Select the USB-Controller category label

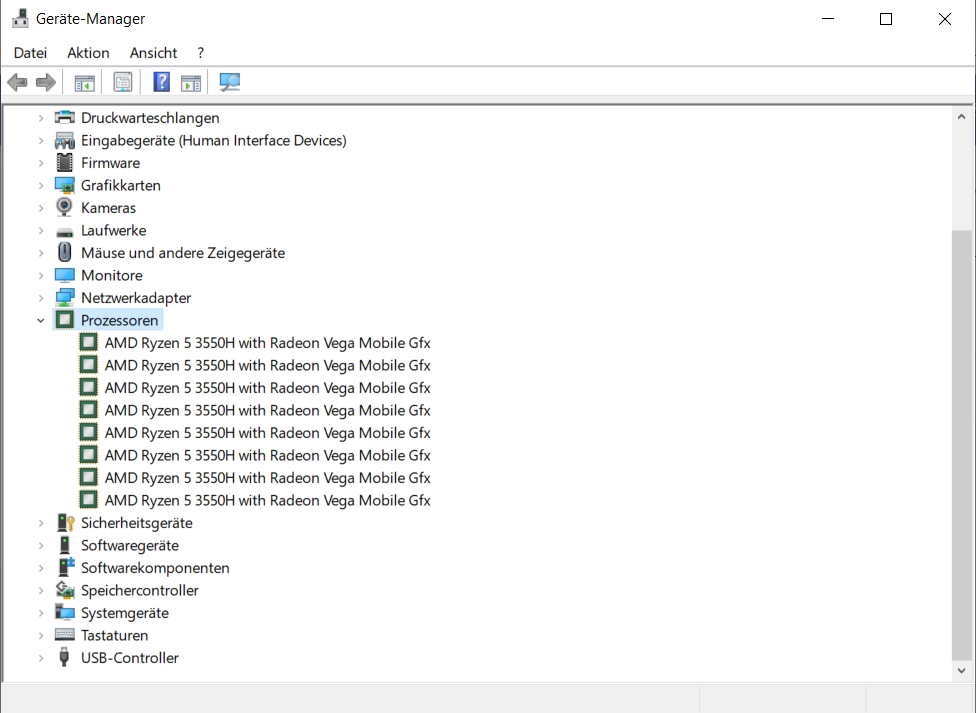click(129, 658)
